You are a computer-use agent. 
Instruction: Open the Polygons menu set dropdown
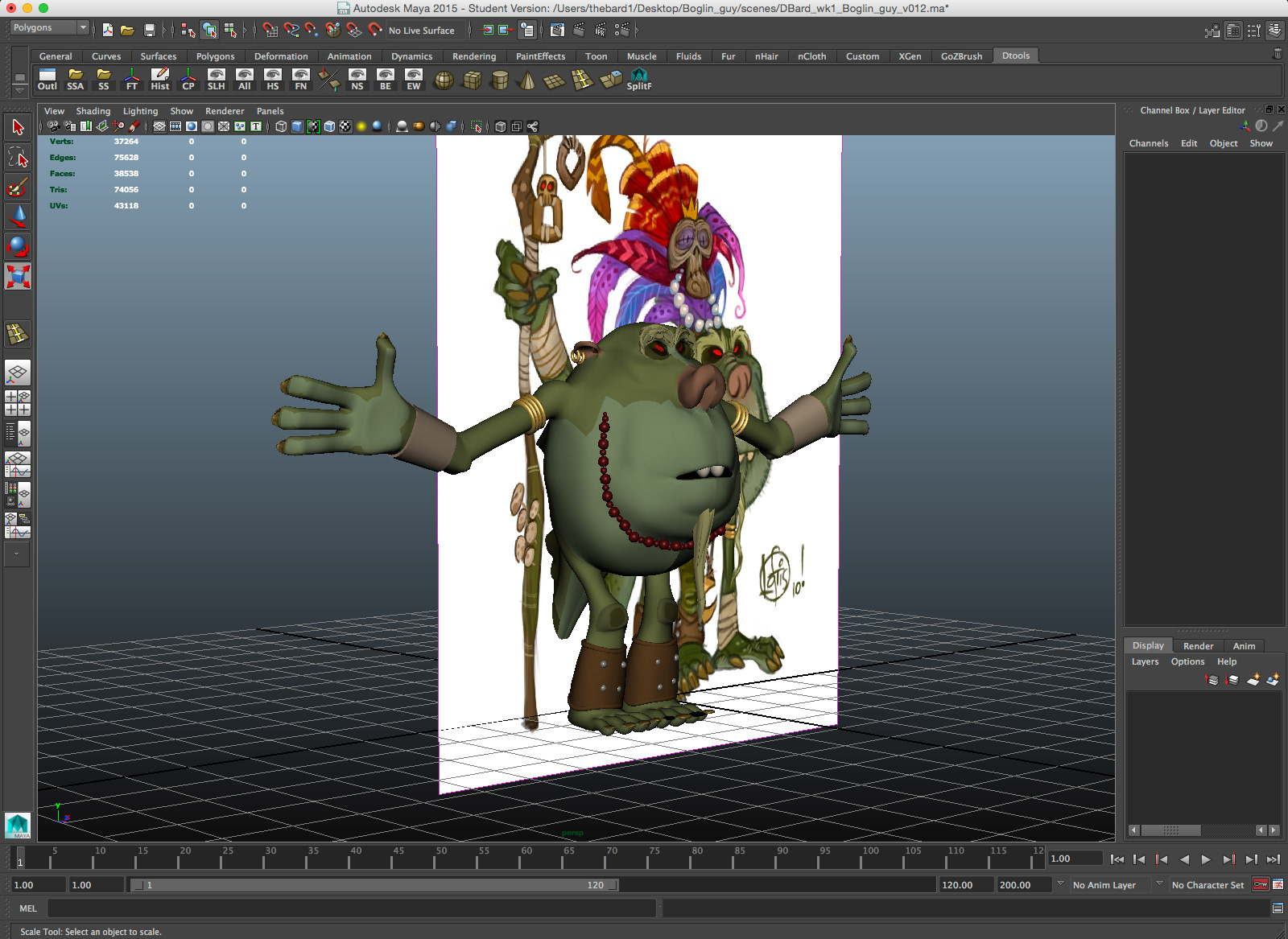[49, 28]
